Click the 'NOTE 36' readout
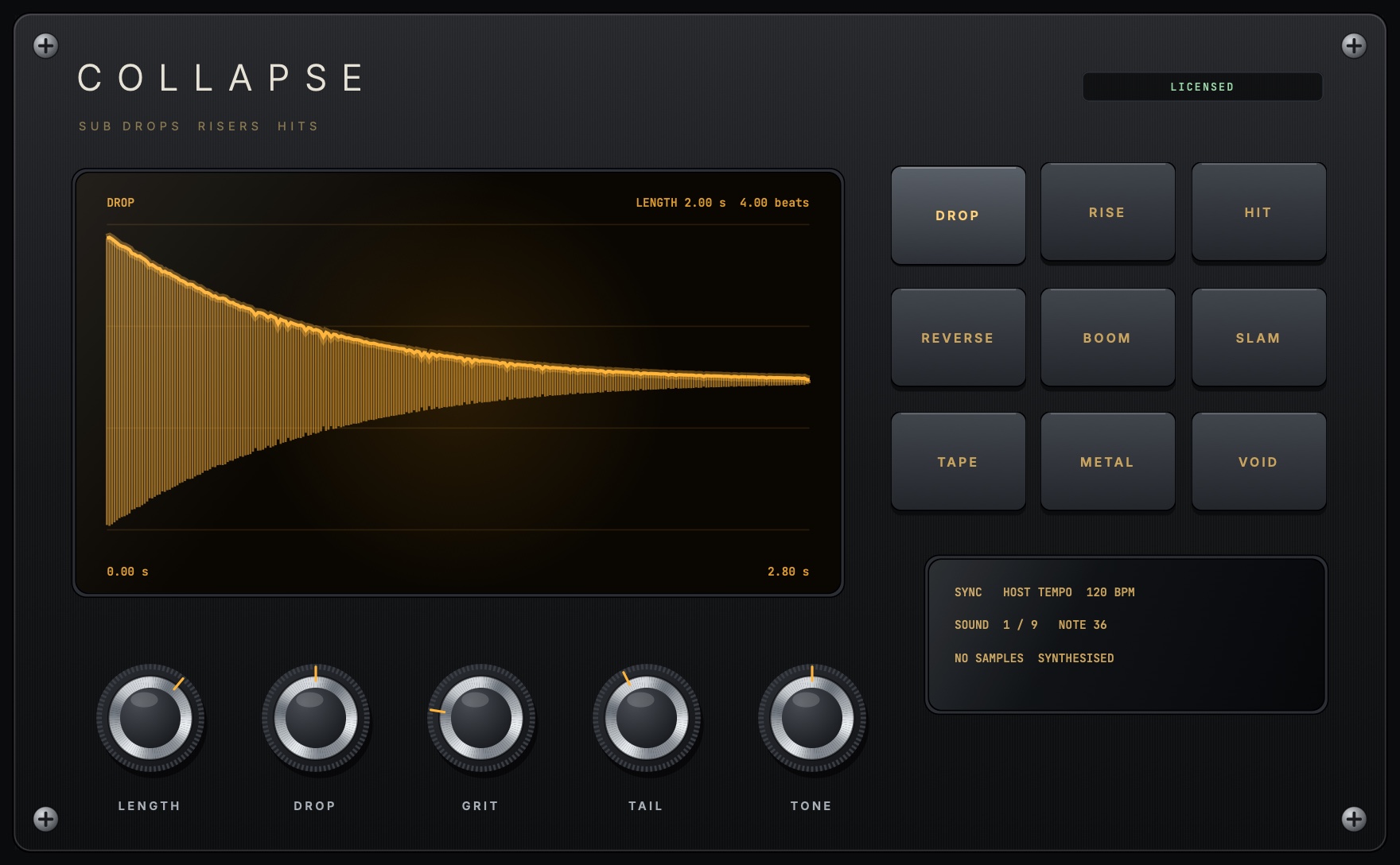Screen dimensions: 1400x865 pos(1082,625)
